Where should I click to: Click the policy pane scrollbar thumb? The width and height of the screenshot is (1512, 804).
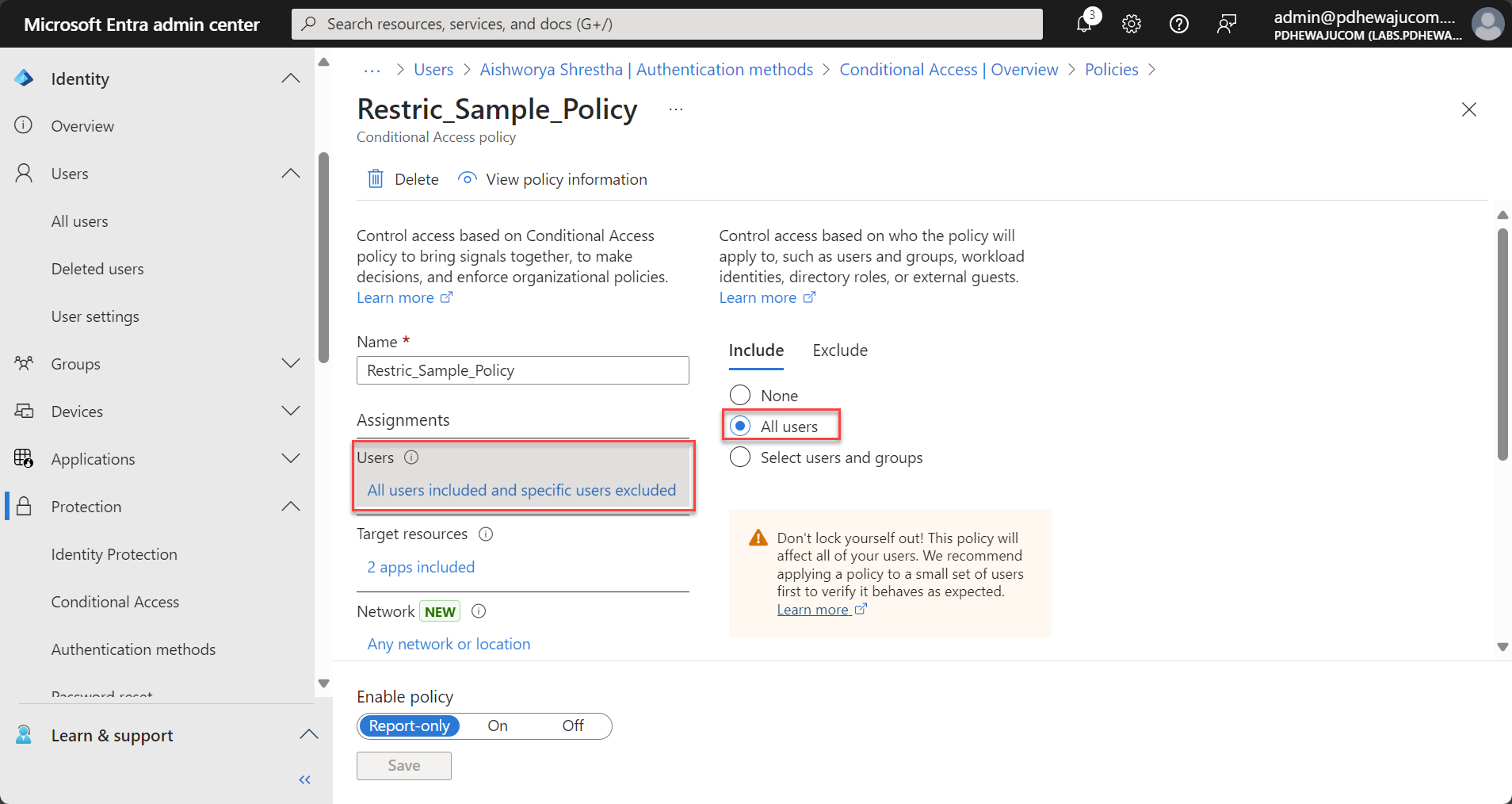(x=1502, y=344)
